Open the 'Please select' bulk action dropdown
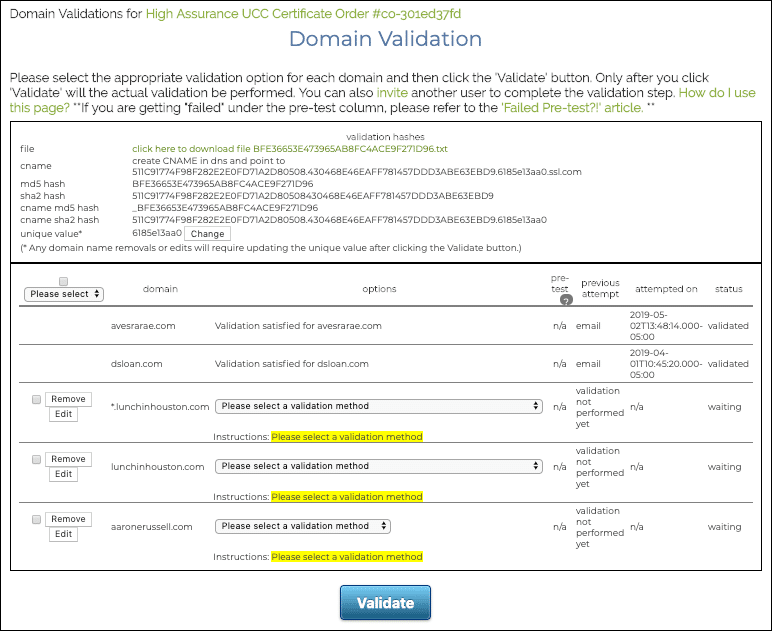The width and height of the screenshot is (772, 631). click(65, 294)
